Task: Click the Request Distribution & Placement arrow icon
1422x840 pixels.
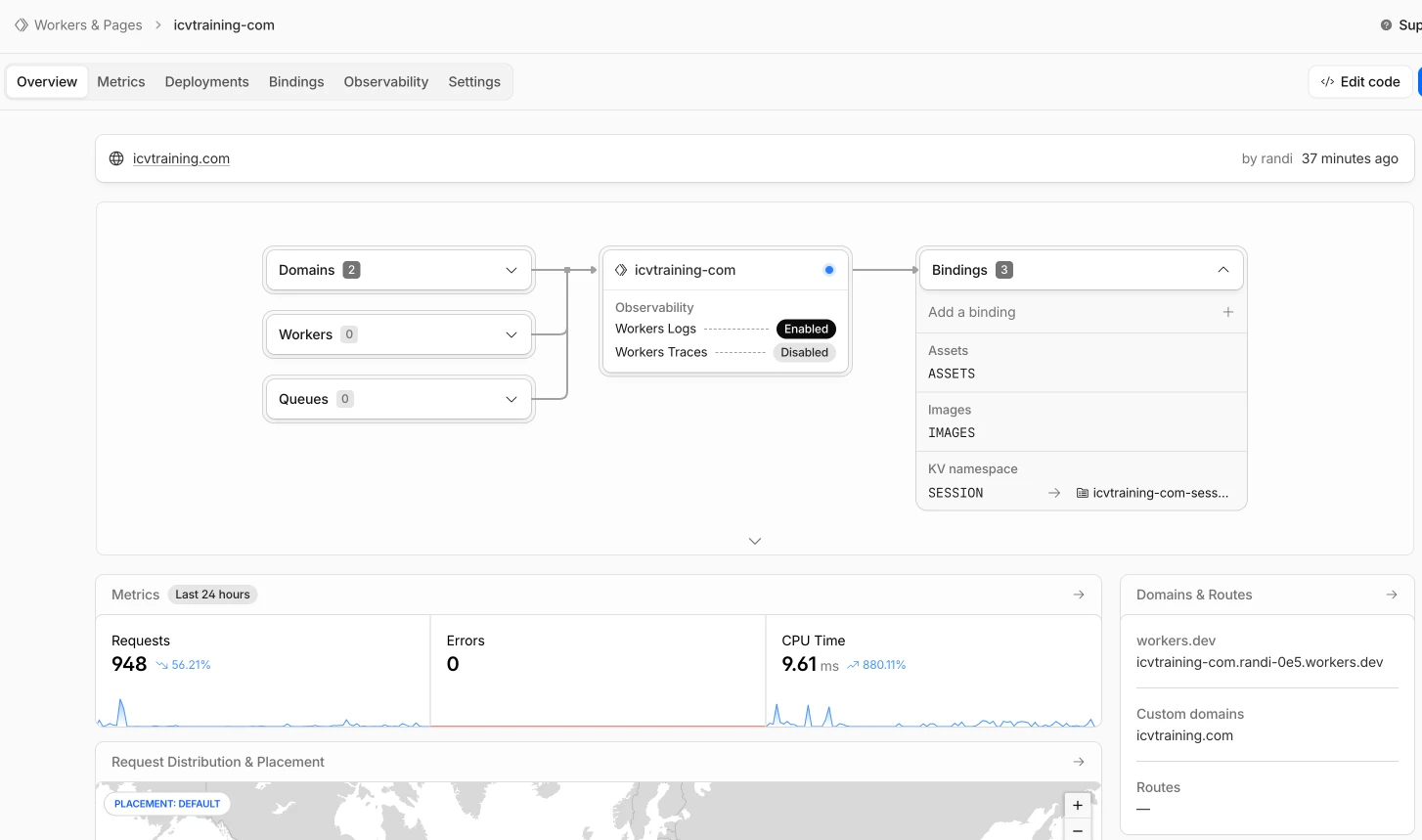Action: coord(1079,761)
